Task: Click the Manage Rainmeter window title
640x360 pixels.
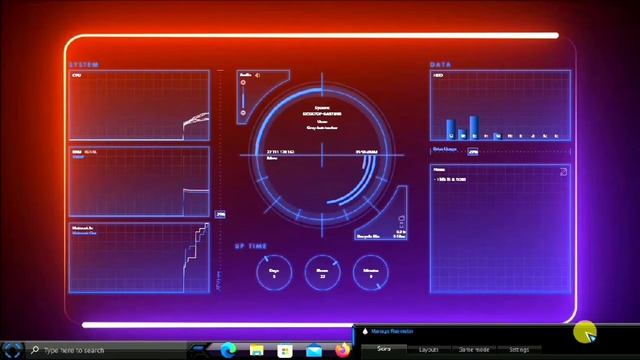Action: click(x=392, y=331)
